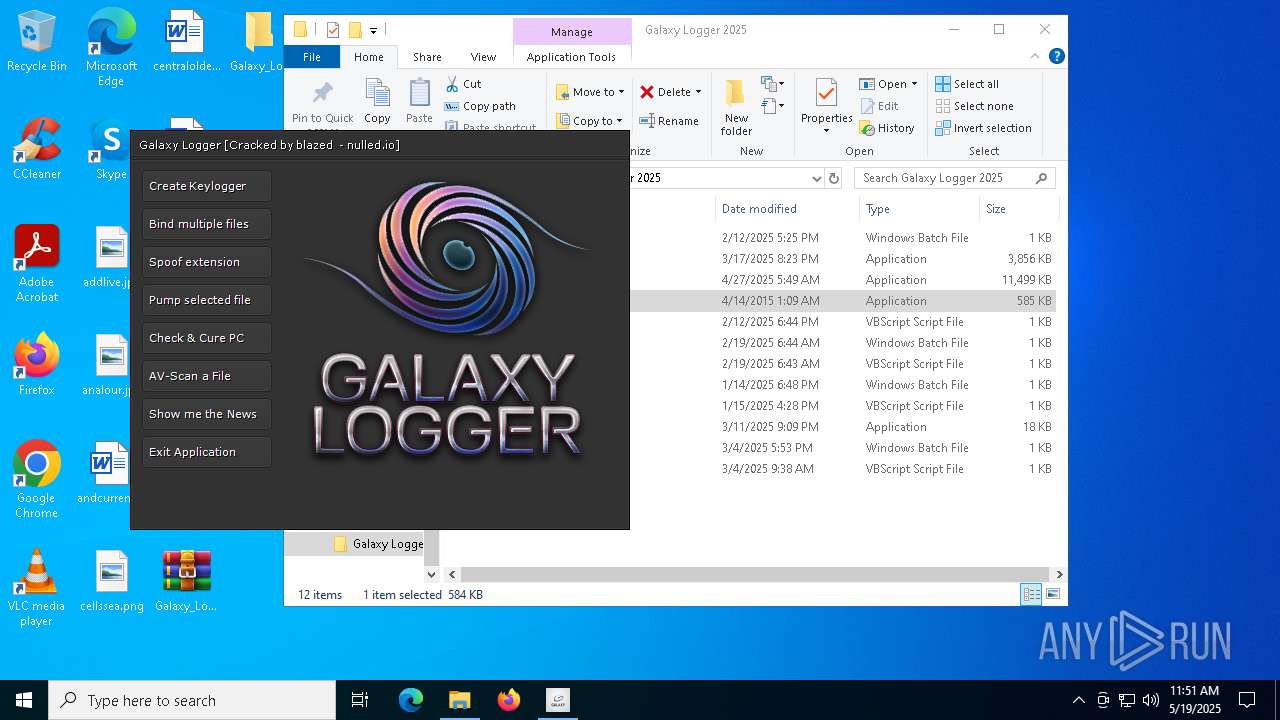Click the Create Keylogger button
Image resolution: width=1280 pixels, height=720 pixels.
coord(206,186)
